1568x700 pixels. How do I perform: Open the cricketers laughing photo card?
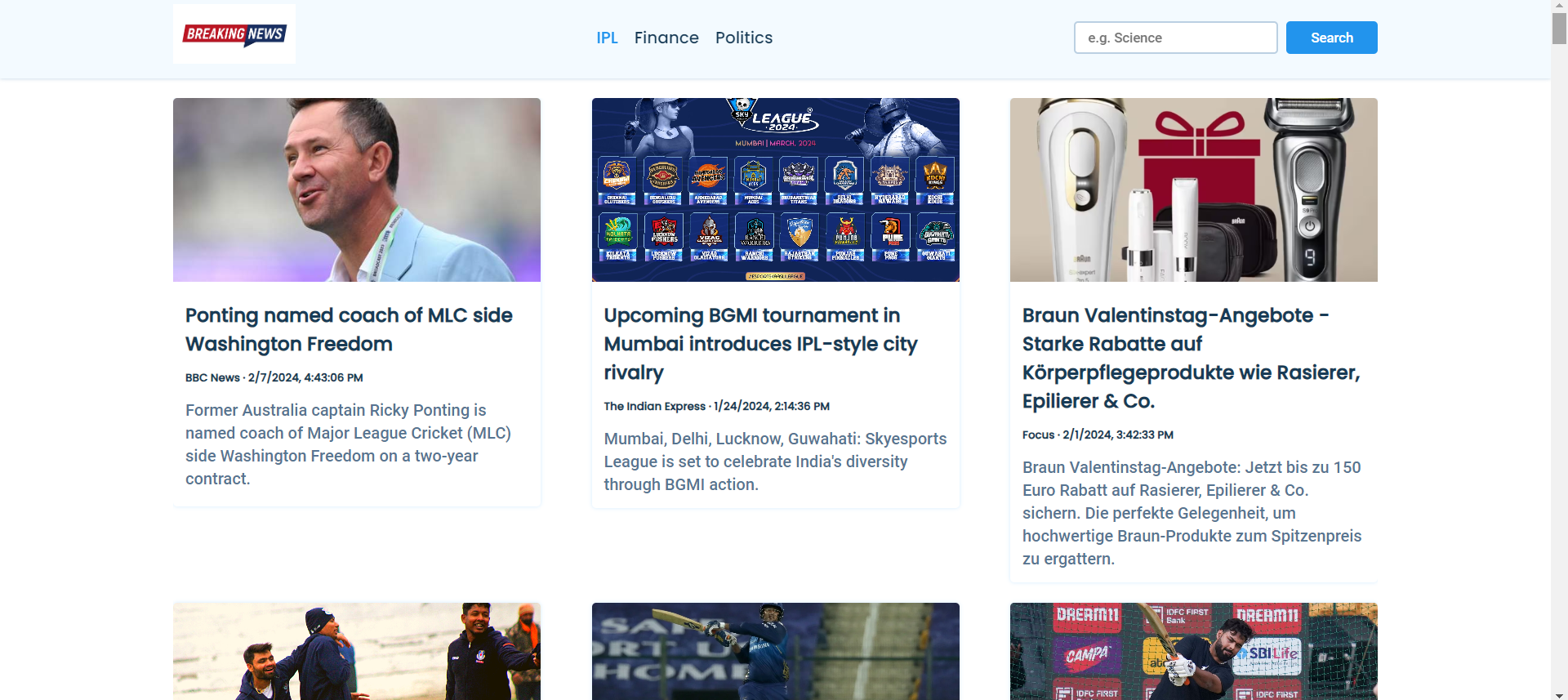[357, 651]
